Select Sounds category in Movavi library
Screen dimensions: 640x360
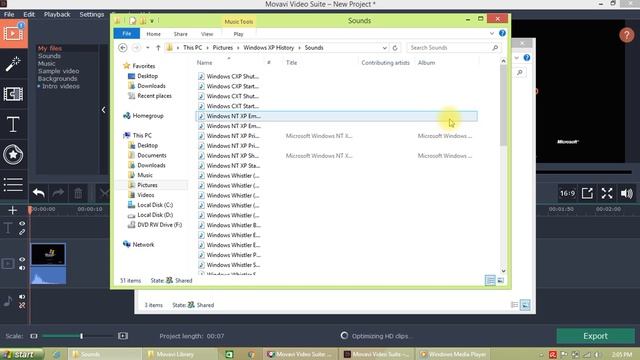(x=49, y=56)
